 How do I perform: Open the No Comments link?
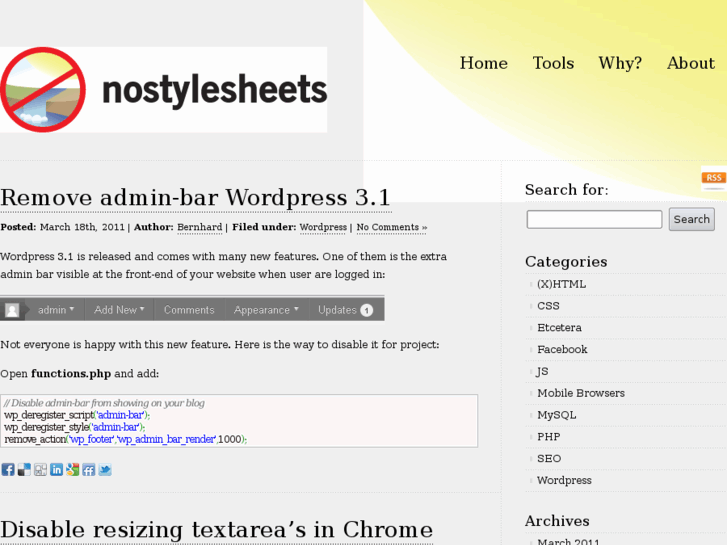392,227
